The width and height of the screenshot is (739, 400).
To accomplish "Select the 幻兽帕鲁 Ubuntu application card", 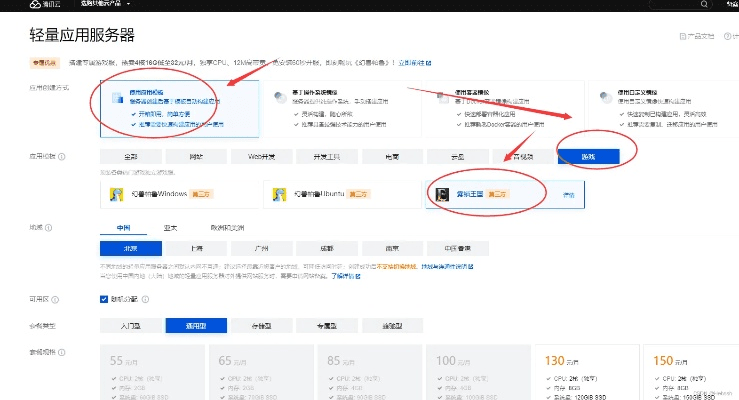I will (342, 194).
